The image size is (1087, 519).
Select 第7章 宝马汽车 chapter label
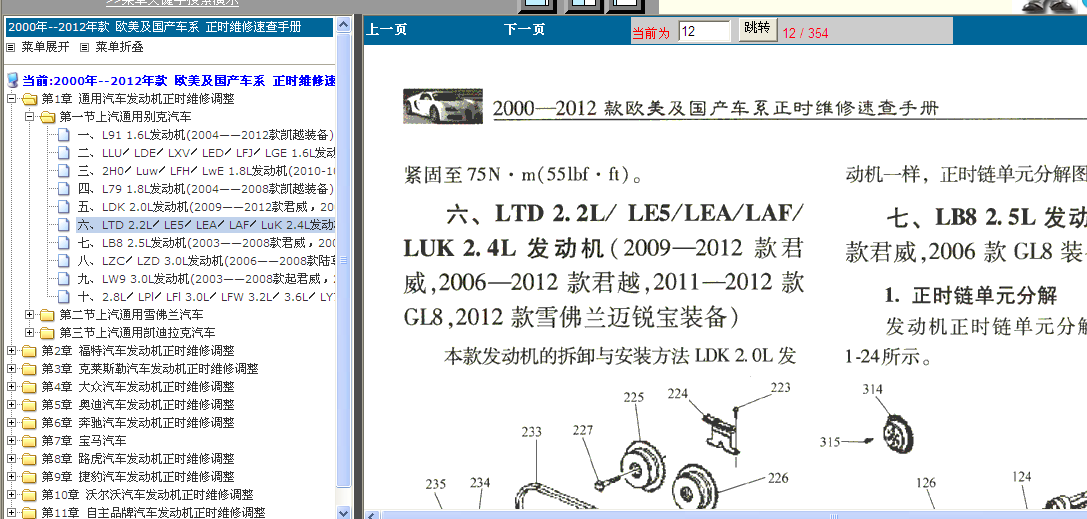pyautogui.click(x=84, y=441)
